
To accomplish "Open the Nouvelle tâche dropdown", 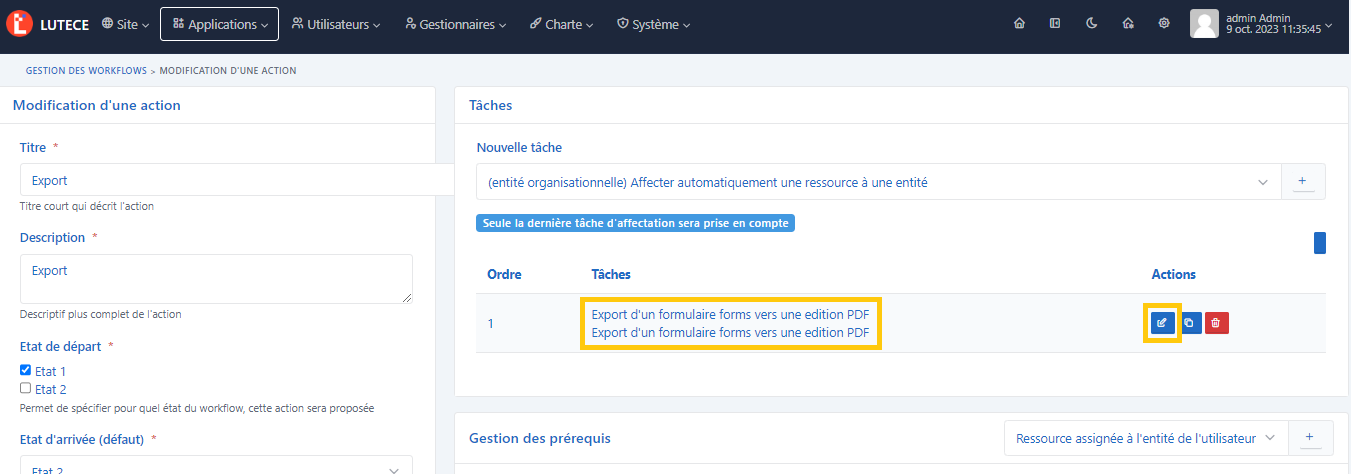I will (879, 182).
